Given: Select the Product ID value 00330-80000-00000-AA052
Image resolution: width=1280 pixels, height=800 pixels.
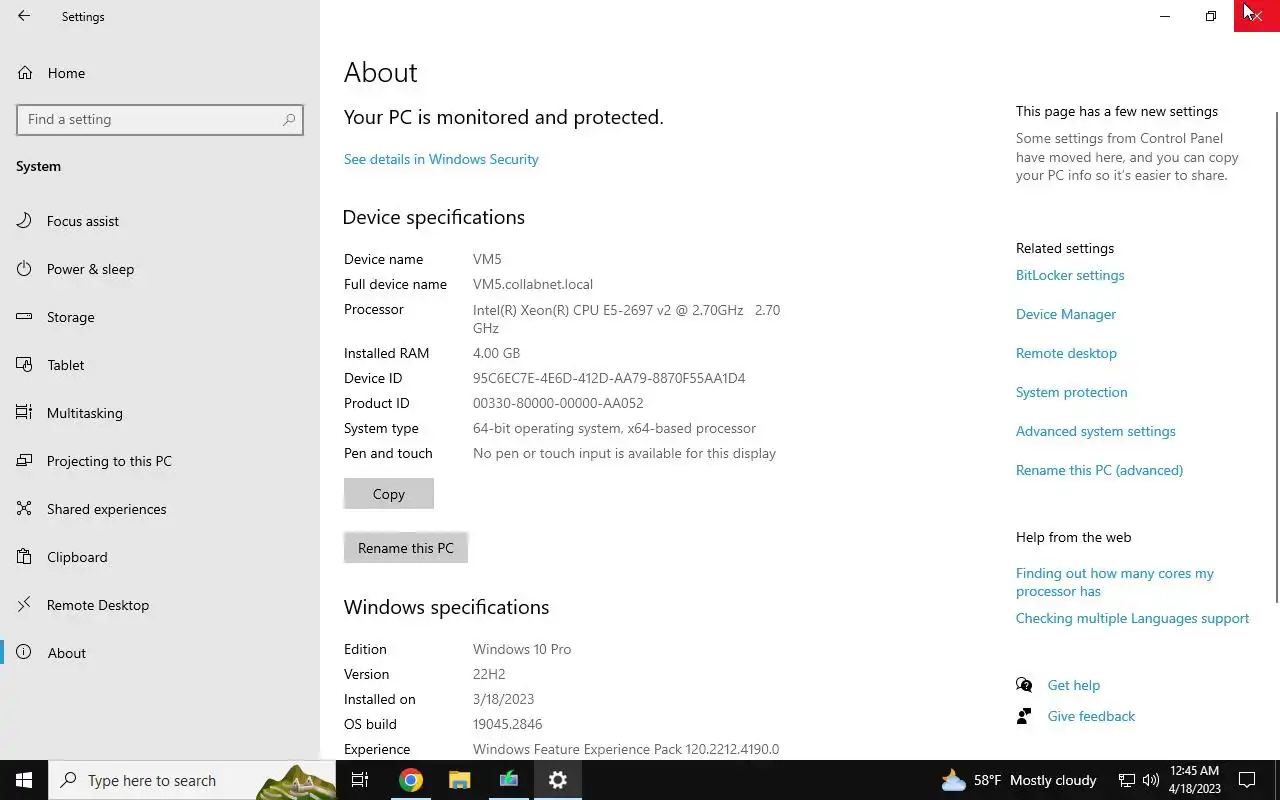Looking at the screenshot, I should click(x=558, y=403).
